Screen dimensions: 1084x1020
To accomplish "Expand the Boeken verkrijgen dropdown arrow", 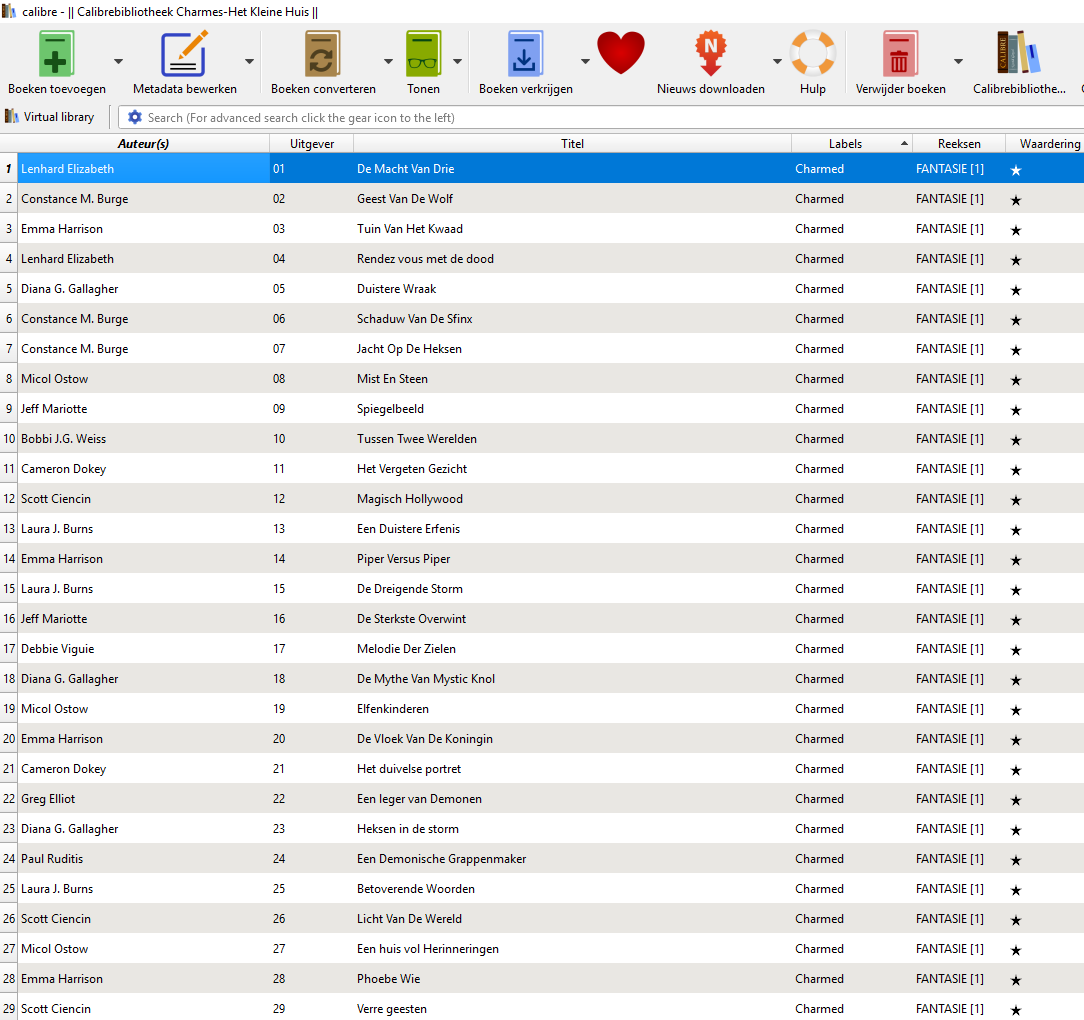I will click(585, 62).
